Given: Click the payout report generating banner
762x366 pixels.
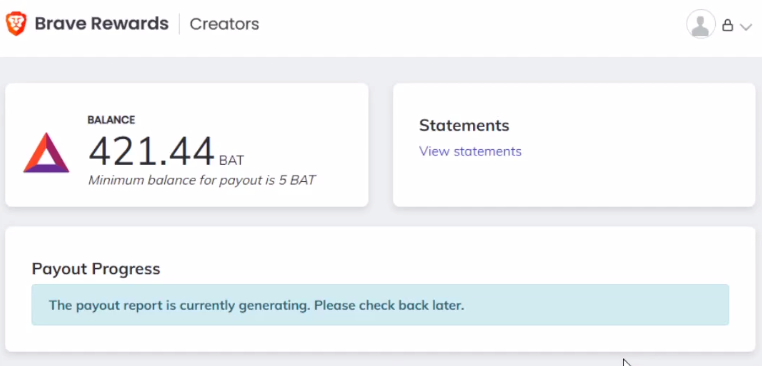Looking at the screenshot, I should pos(380,305).
